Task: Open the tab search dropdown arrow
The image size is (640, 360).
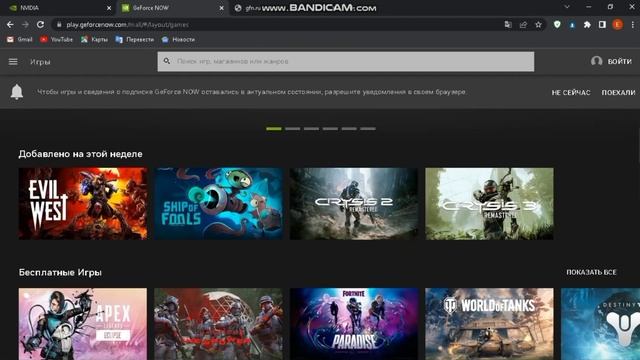Action: pyautogui.click(x=567, y=7)
